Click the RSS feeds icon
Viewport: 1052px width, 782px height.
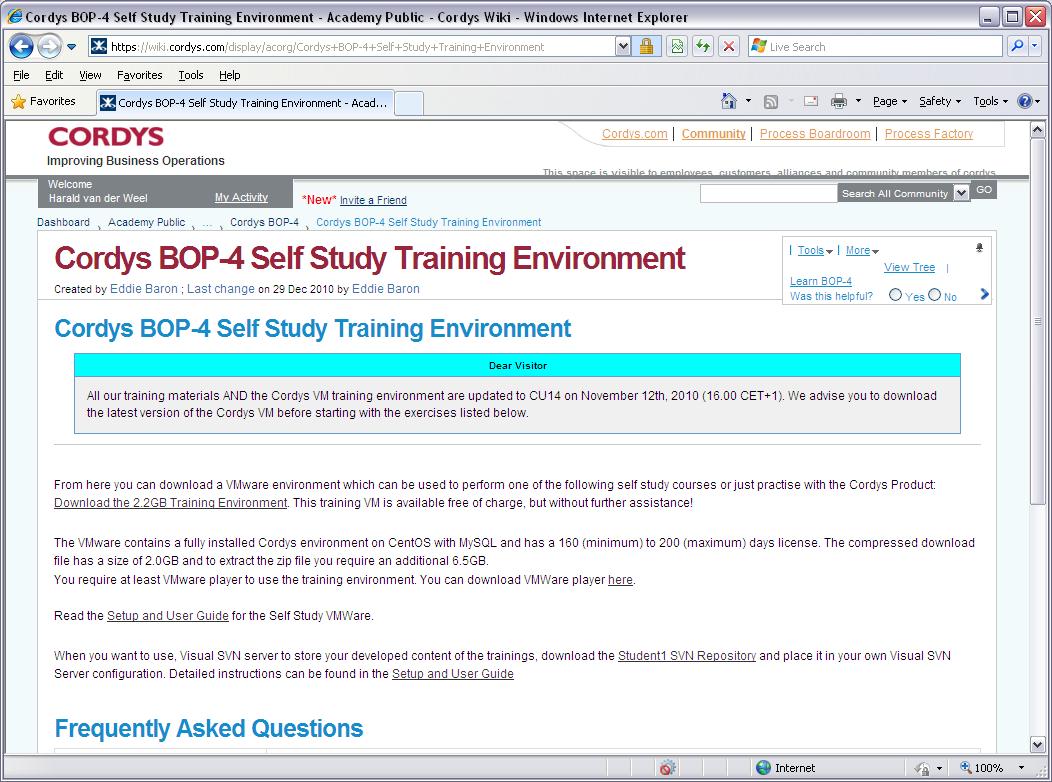click(x=771, y=101)
